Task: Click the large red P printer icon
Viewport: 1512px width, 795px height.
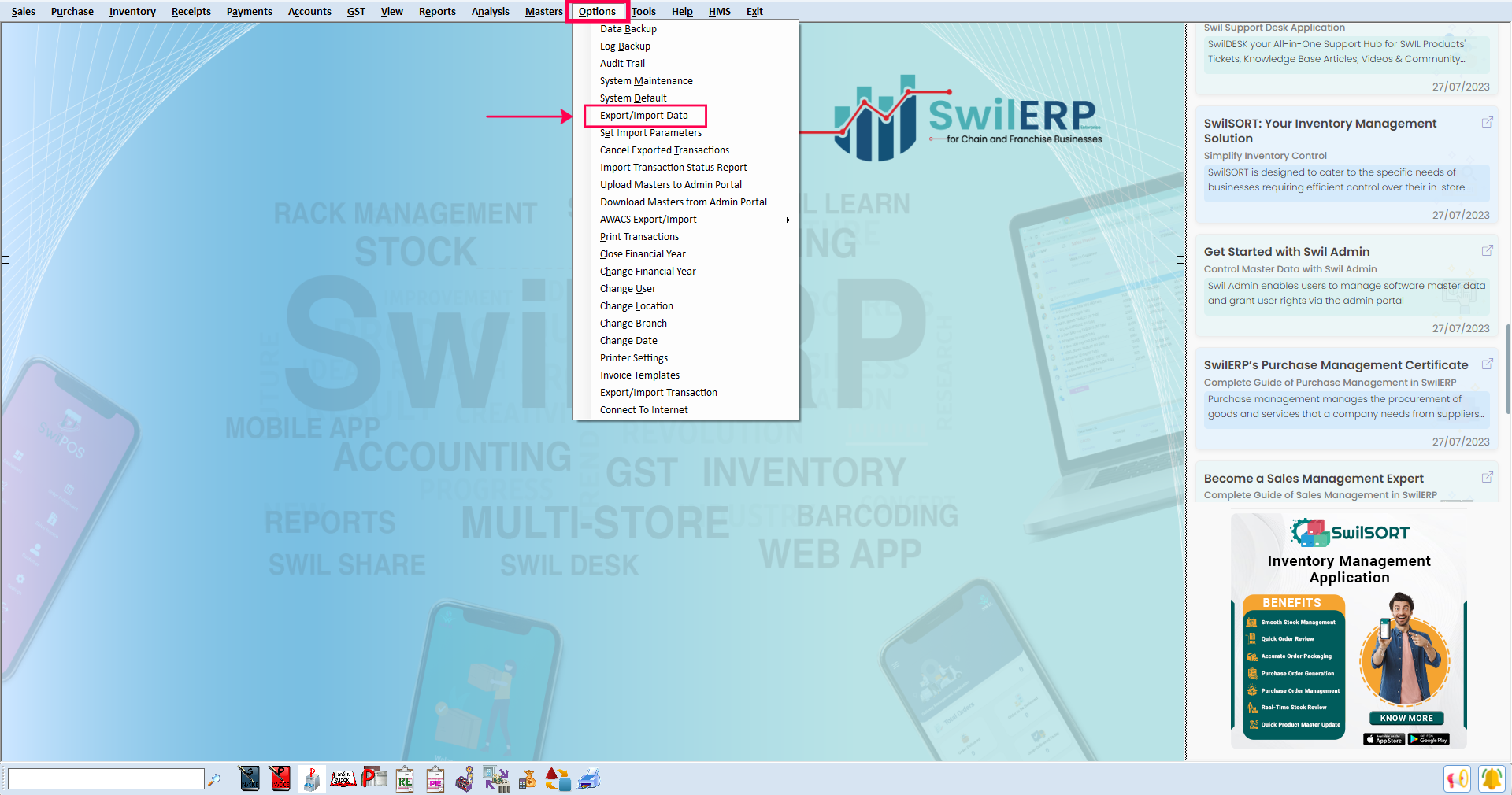Action: click(374, 779)
